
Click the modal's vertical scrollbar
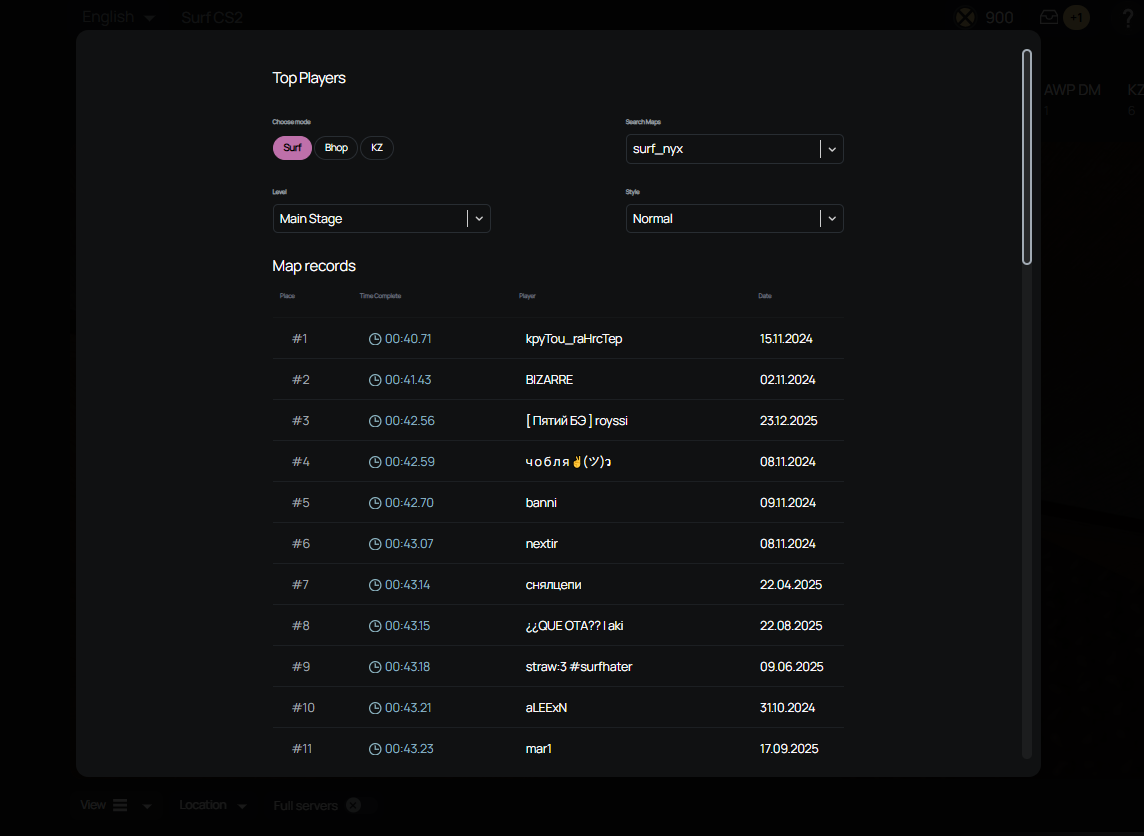[x=1027, y=158]
